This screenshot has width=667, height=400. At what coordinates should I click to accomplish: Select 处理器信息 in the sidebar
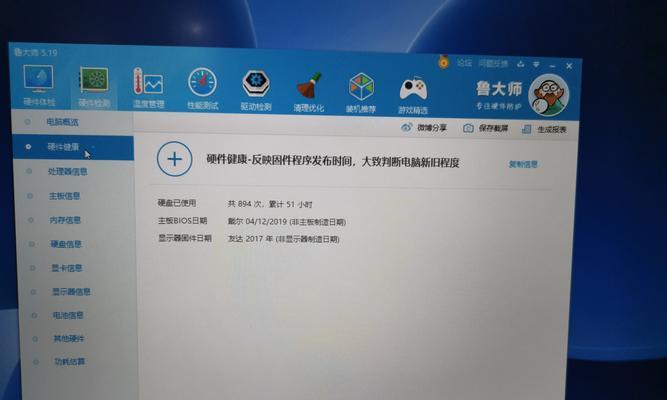click(68, 171)
